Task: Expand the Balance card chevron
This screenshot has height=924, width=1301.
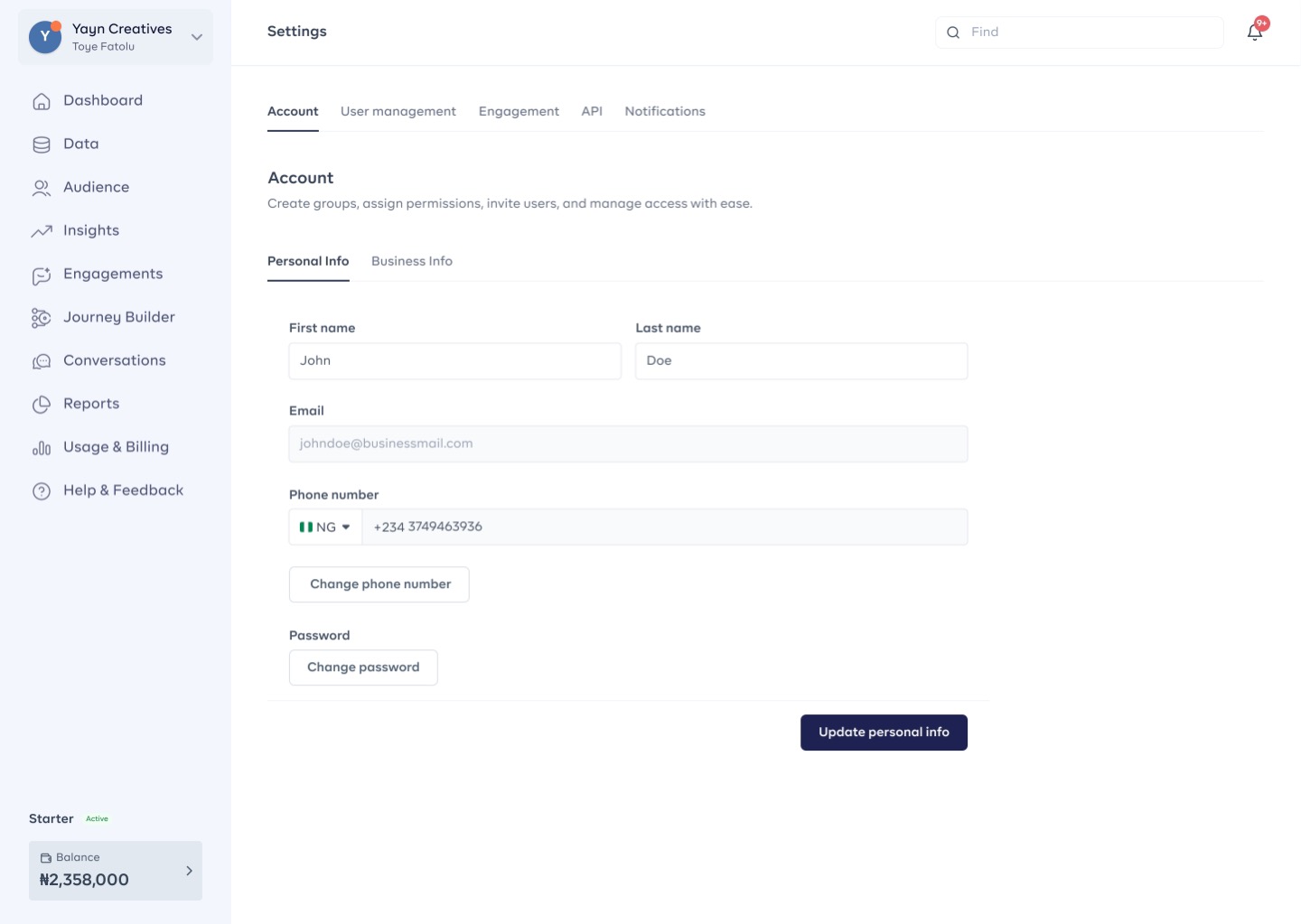Action: (x=189, y=871)
